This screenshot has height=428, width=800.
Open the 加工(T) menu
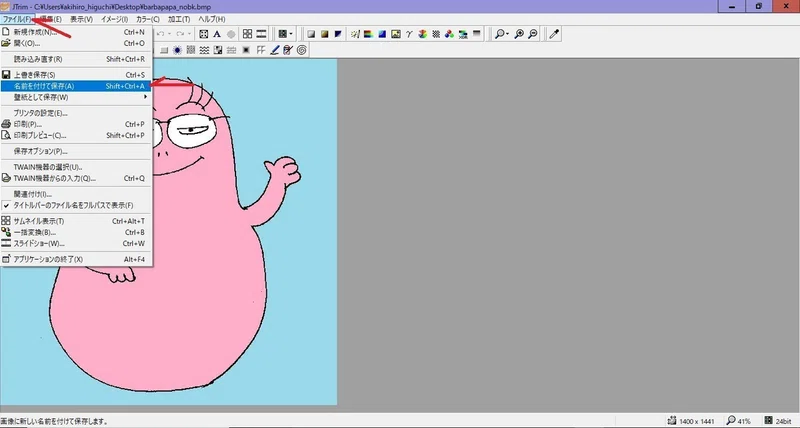(x=179, y=19)
